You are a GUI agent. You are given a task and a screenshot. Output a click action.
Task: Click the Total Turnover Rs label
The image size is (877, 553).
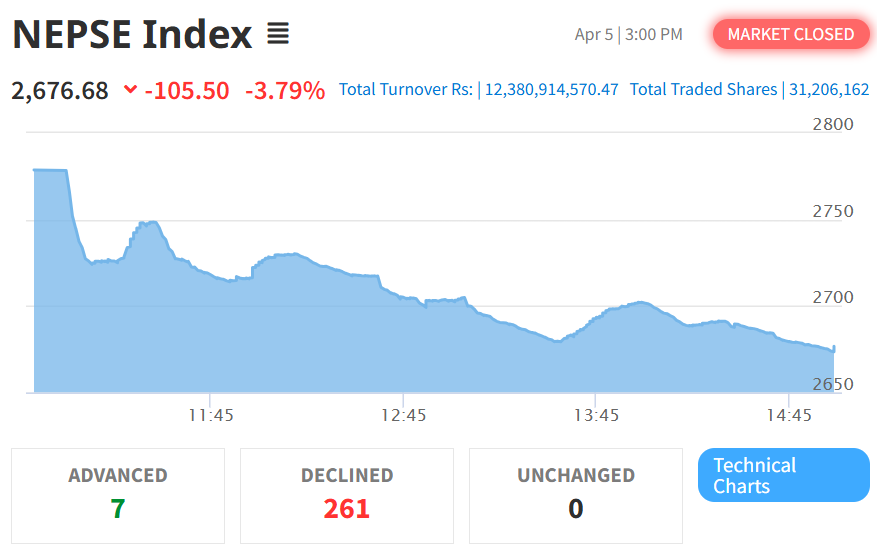tap(406, 90)
